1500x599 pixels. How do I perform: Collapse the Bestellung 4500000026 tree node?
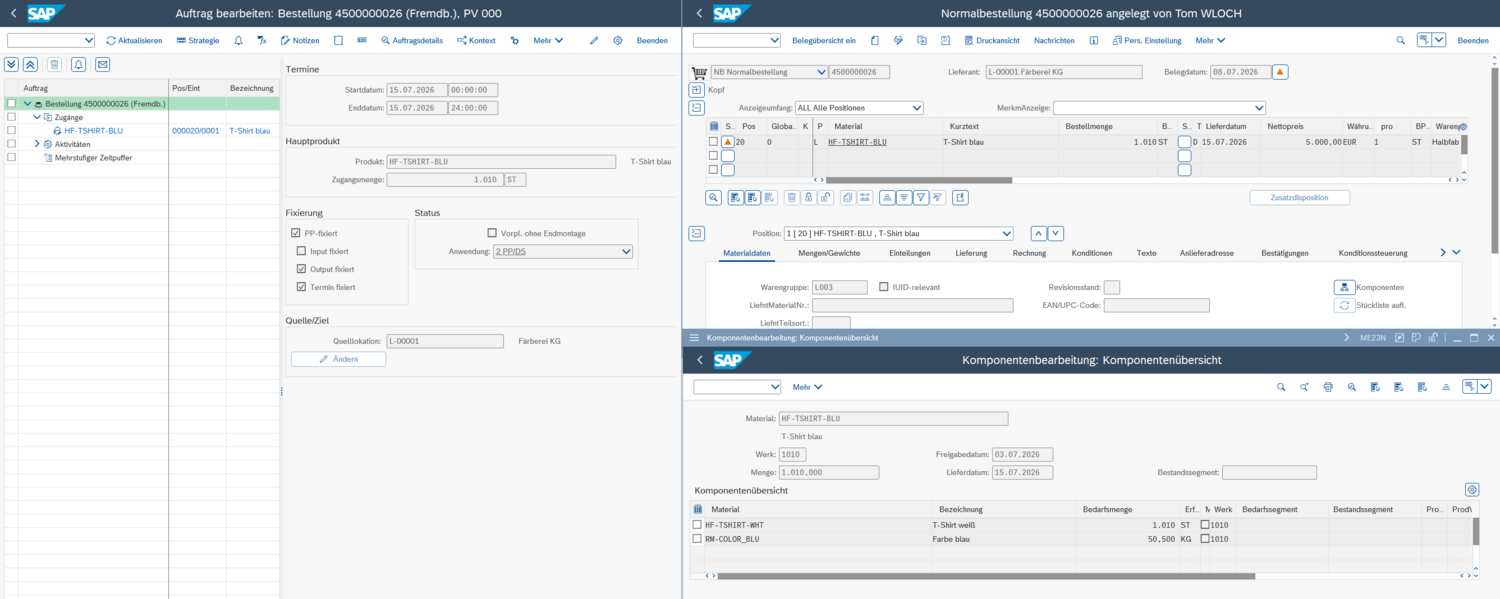(27, 103)
